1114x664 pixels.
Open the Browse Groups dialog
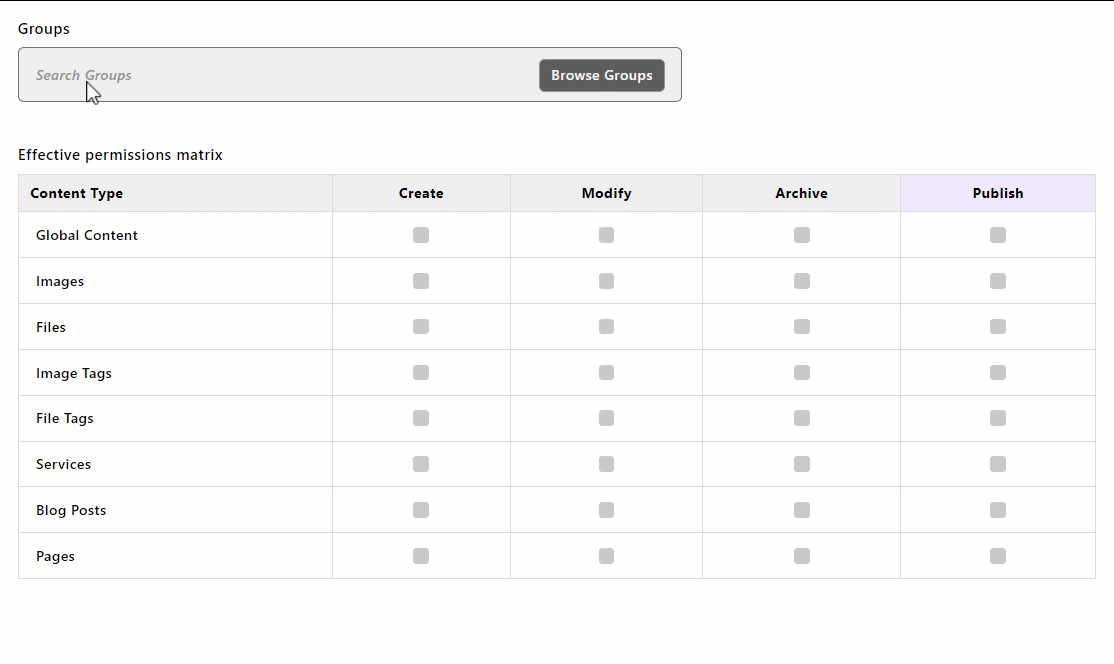[x=602, y=75]
